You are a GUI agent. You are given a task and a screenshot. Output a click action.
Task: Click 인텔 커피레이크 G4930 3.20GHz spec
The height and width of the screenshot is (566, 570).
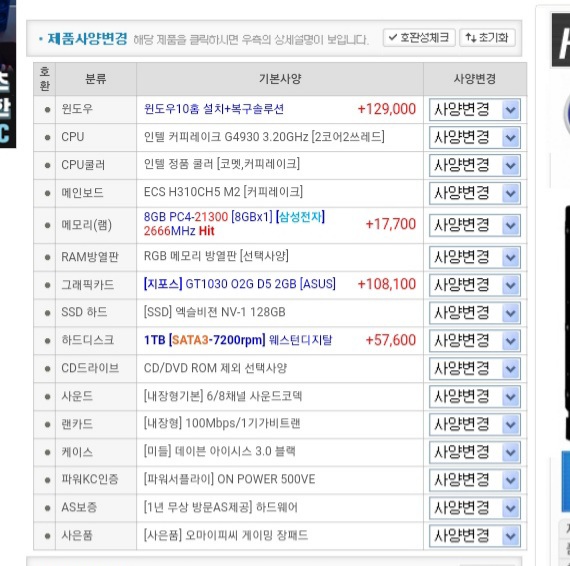point(264,137)
